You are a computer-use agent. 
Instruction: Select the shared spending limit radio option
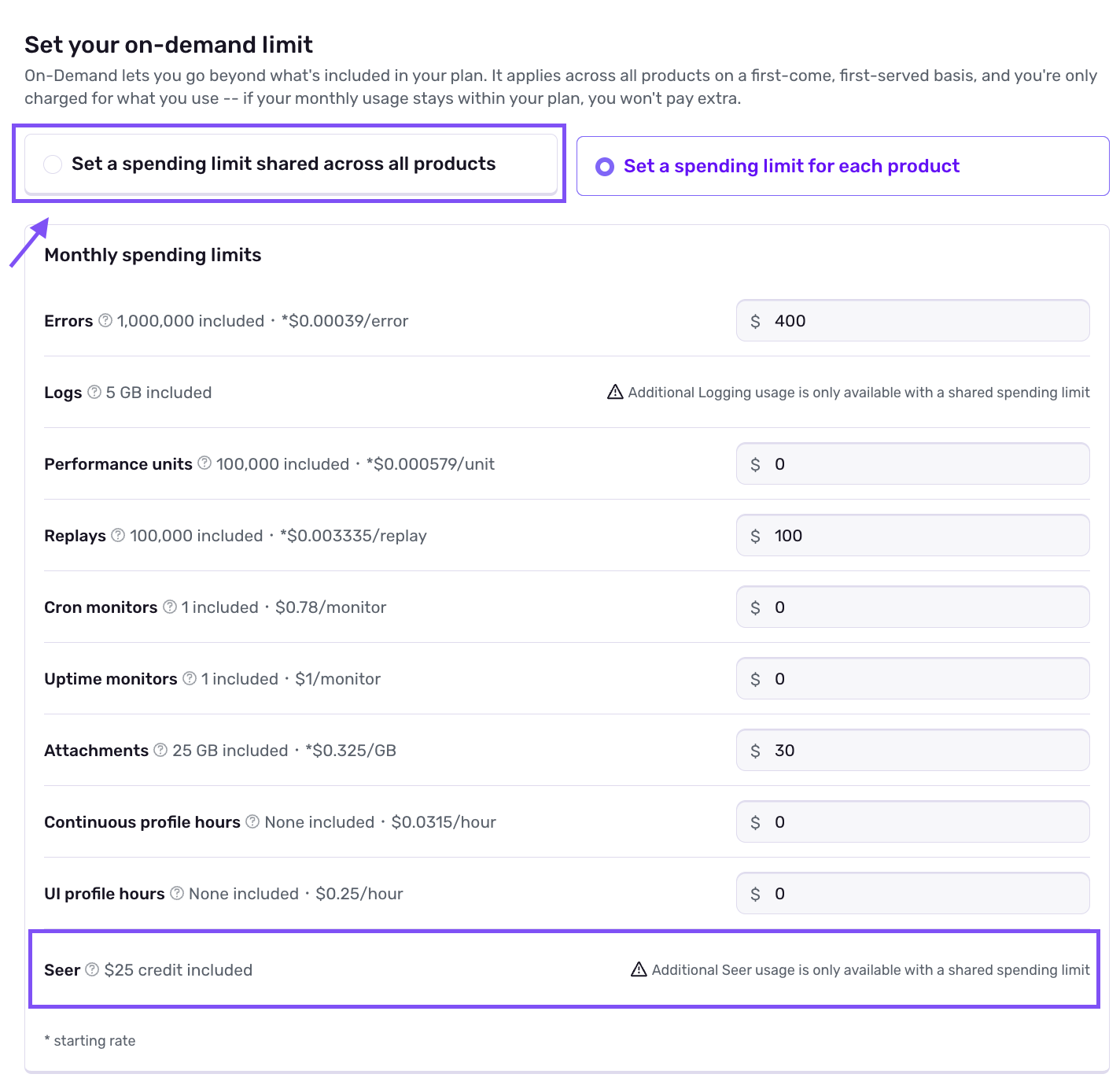[53, 164]
